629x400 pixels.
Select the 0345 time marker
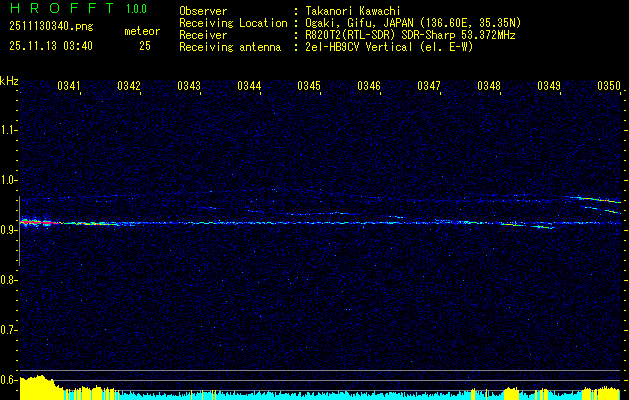click(309, 87)
